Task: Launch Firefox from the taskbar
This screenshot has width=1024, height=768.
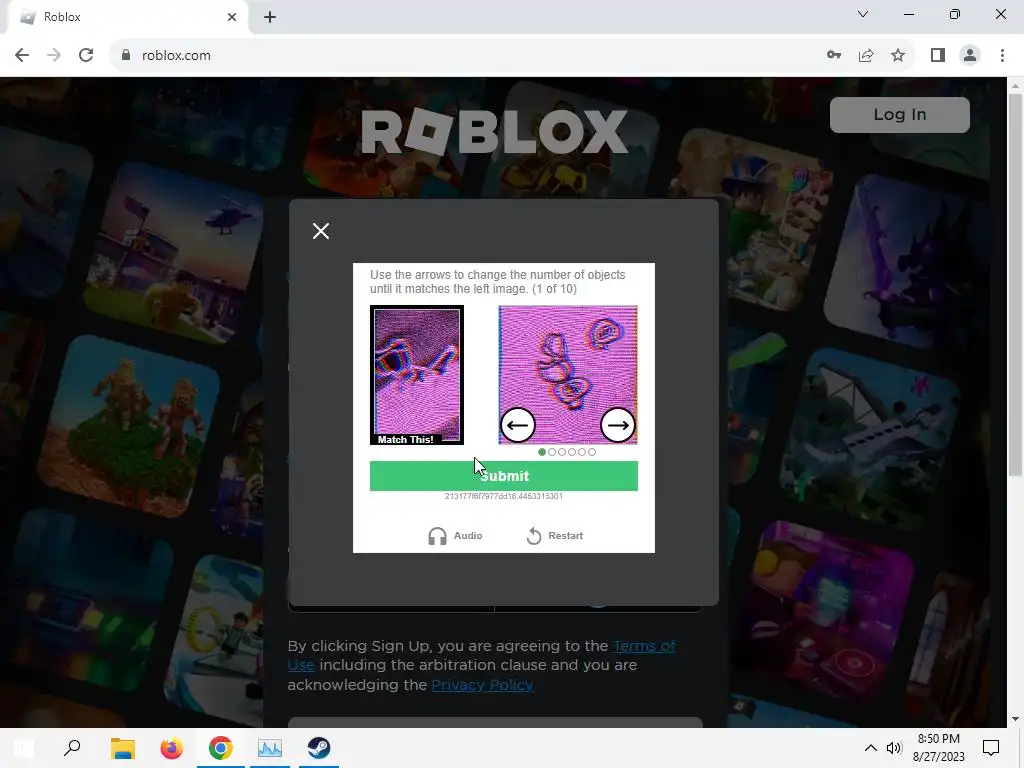Action: pyautogui.click(x=172, y=748)
